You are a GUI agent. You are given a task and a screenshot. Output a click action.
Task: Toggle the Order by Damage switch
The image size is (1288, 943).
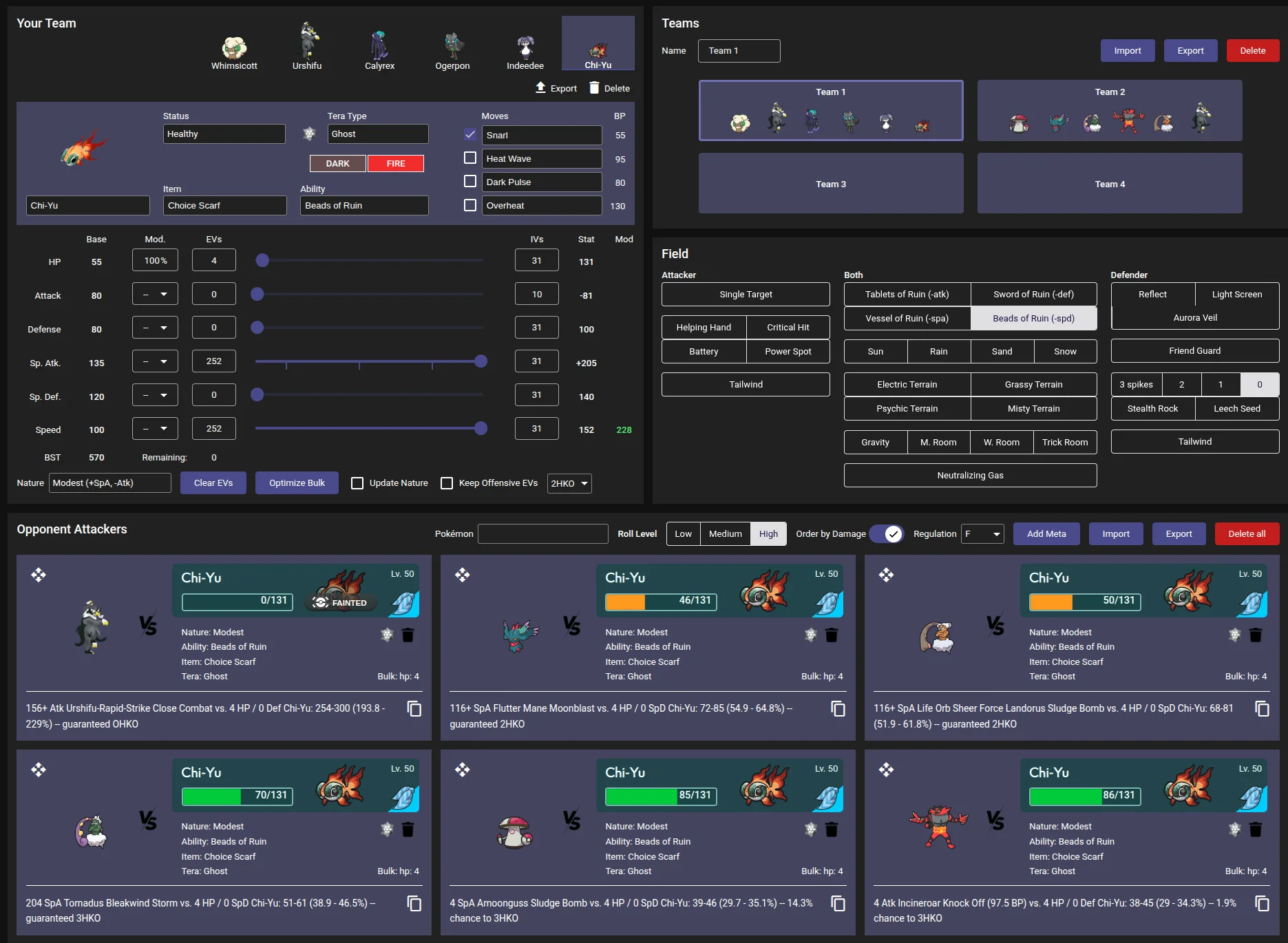point(886,533)
